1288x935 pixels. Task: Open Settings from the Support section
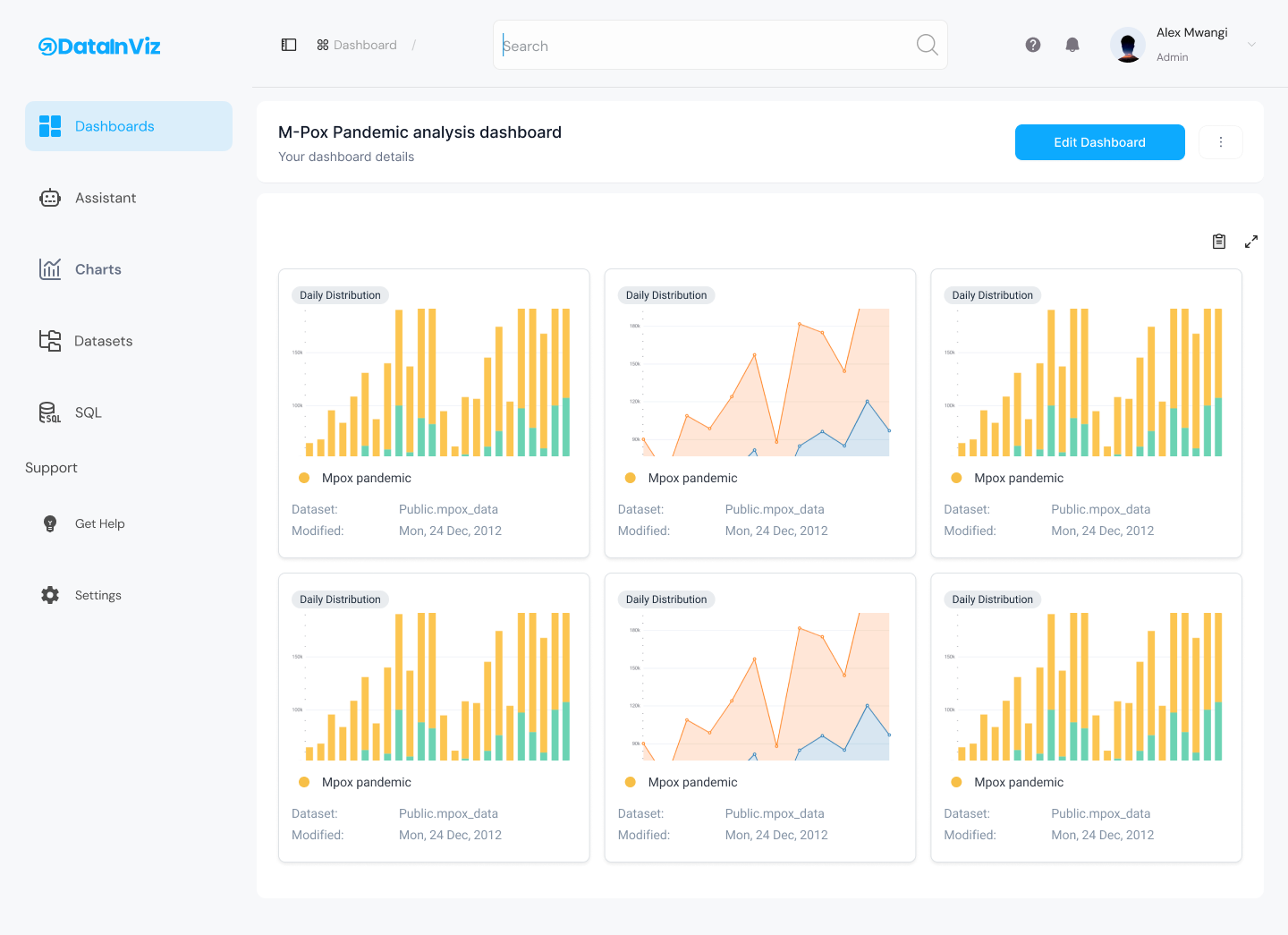tap(98, 594)
